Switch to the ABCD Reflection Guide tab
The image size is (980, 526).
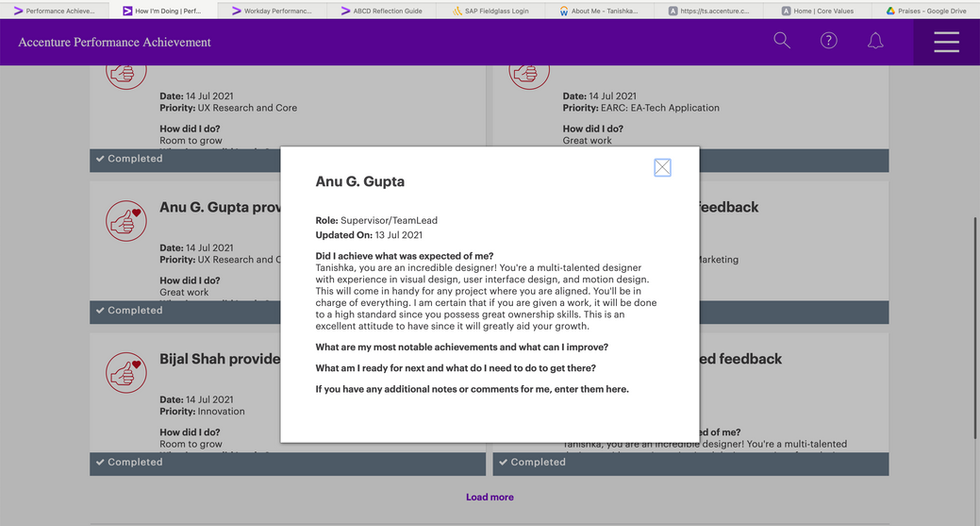381,11
